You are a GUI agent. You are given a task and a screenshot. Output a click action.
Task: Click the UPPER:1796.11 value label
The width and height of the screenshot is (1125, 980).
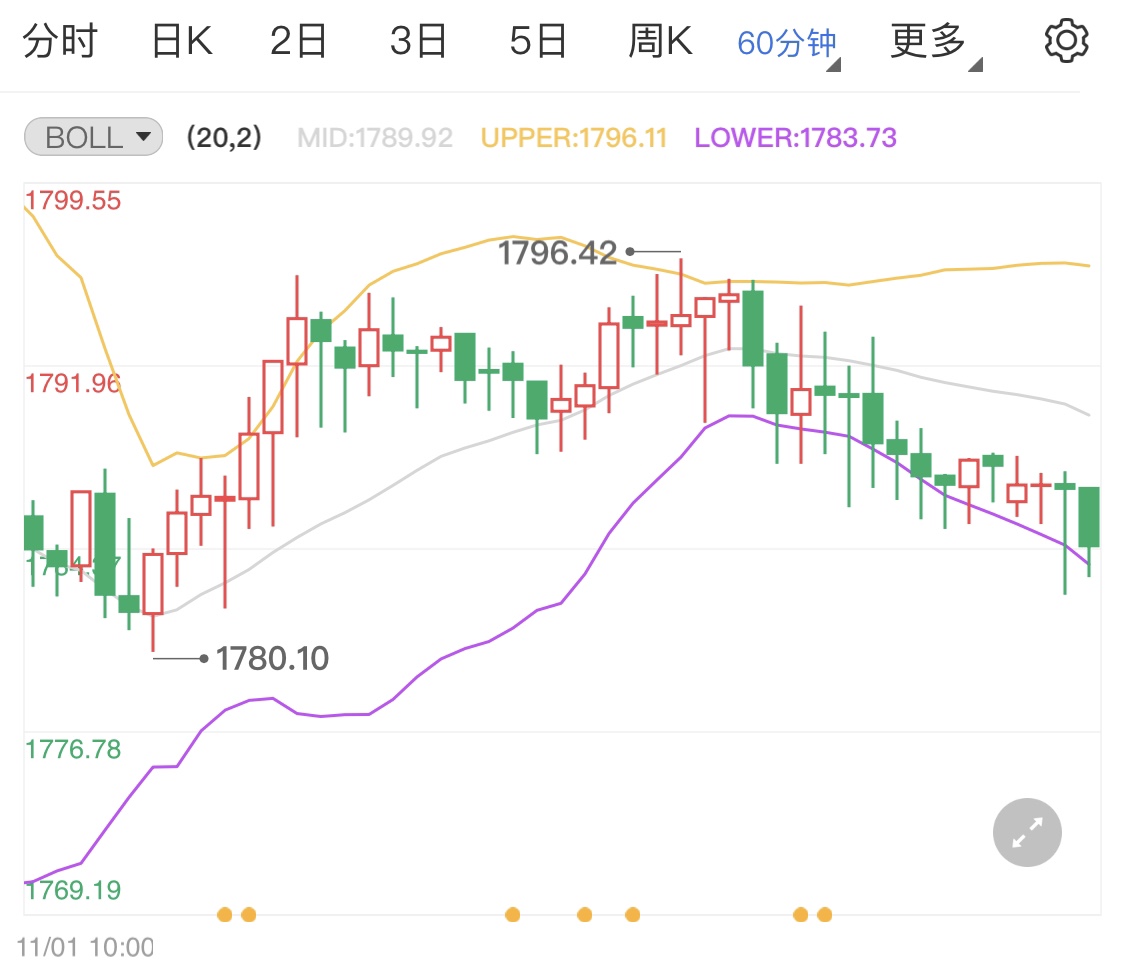[x=574, y=138]
